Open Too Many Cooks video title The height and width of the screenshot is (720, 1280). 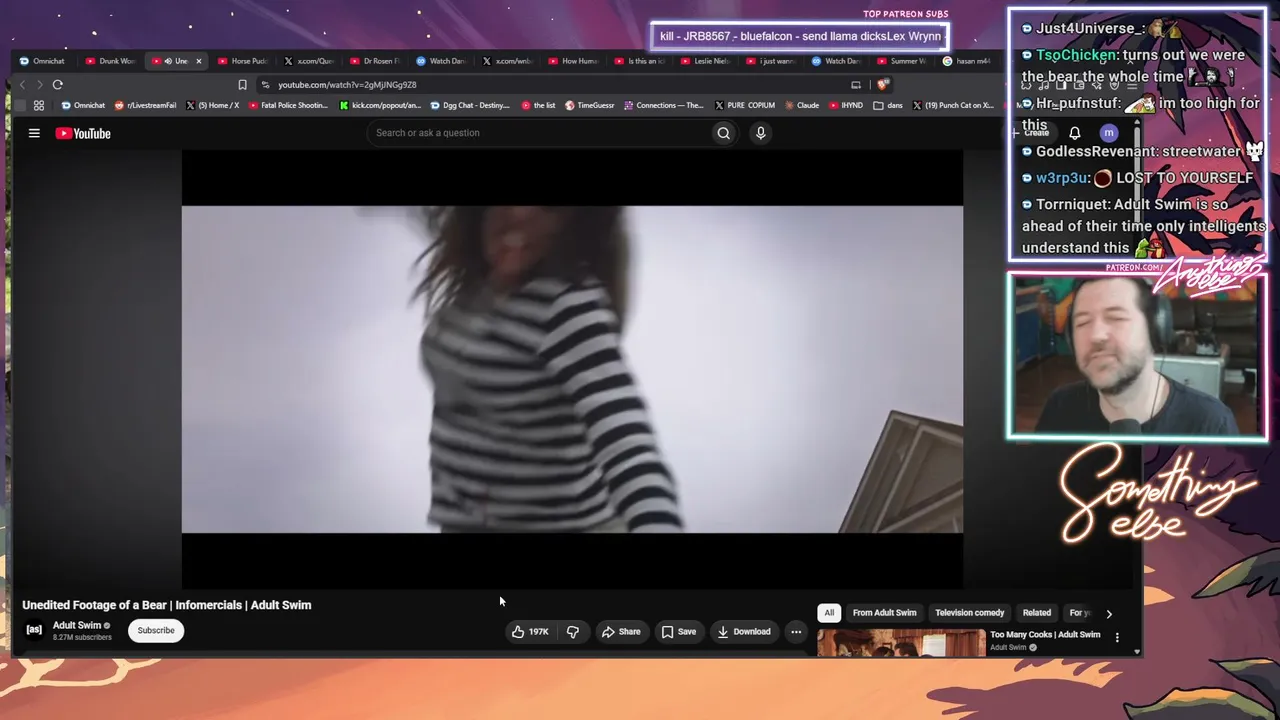[x=1045, y=635]
